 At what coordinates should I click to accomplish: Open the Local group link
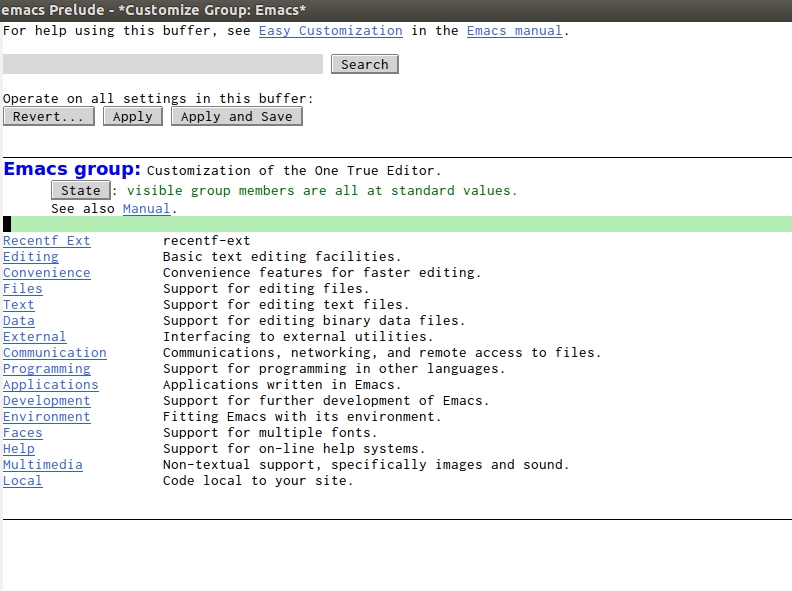coord(23,481)
